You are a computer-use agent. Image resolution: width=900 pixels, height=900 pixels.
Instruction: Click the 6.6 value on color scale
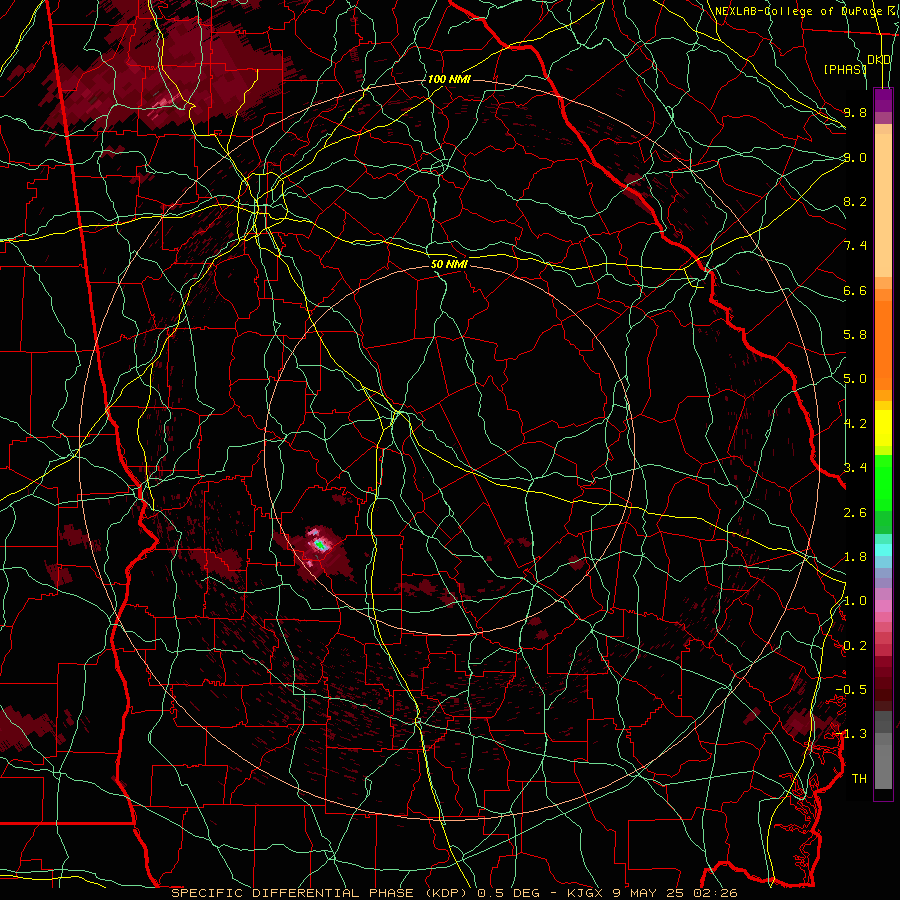point(855,290)
